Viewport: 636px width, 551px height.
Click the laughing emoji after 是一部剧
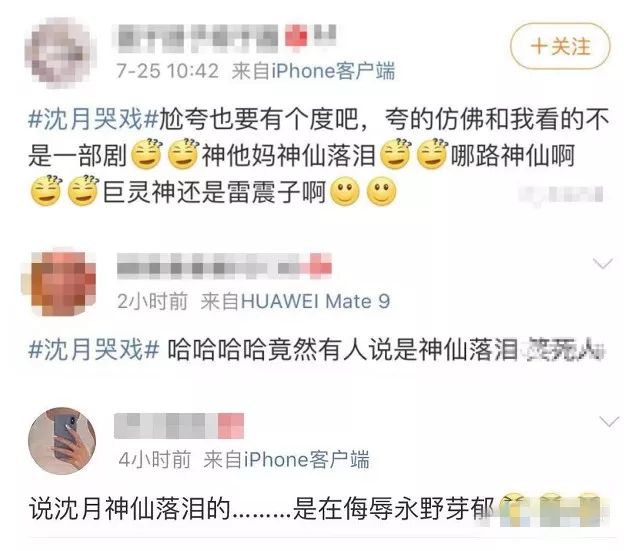[147, 154]
